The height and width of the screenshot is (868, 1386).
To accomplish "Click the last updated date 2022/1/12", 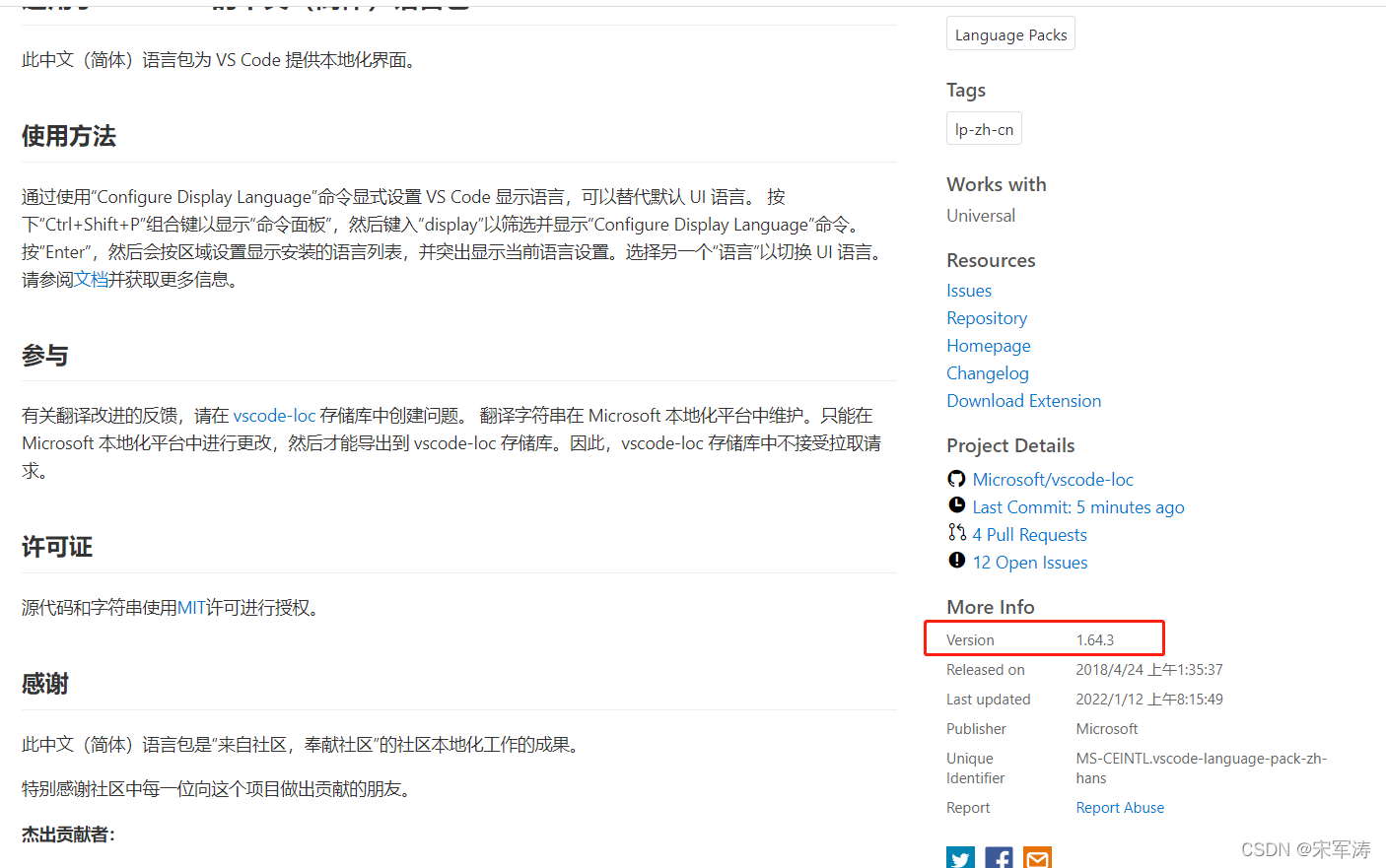I will tap(1149, 700).
